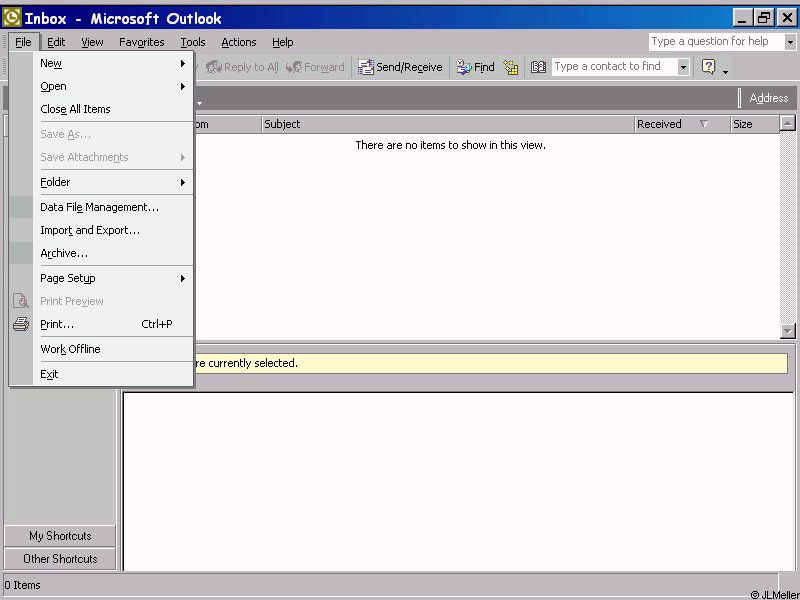Image resolution: width=800 pixels, height=600 pixels.
Task: Open the help question box dropdown arrow
Action: [x=790, y=42]
